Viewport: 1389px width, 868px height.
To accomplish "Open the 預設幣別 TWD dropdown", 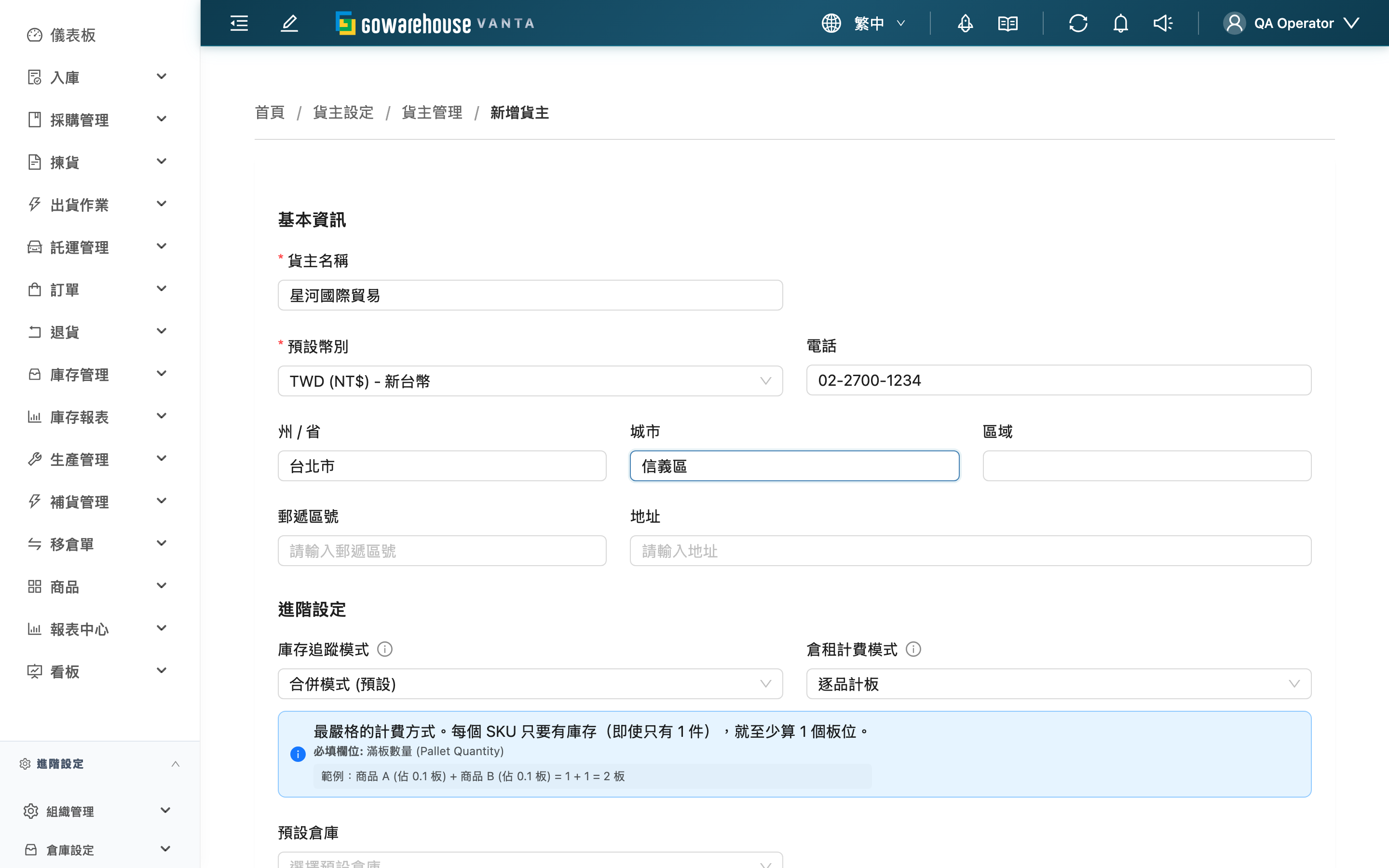I will pos(530,380).
